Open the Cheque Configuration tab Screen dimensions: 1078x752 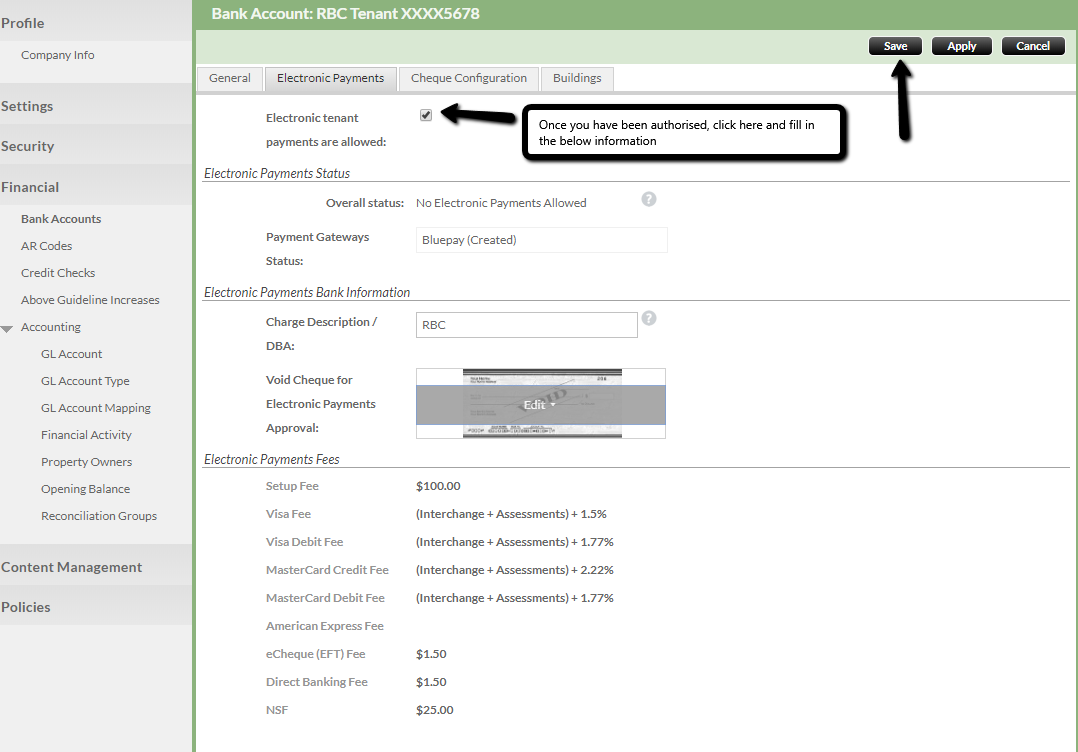coord(468,78)
